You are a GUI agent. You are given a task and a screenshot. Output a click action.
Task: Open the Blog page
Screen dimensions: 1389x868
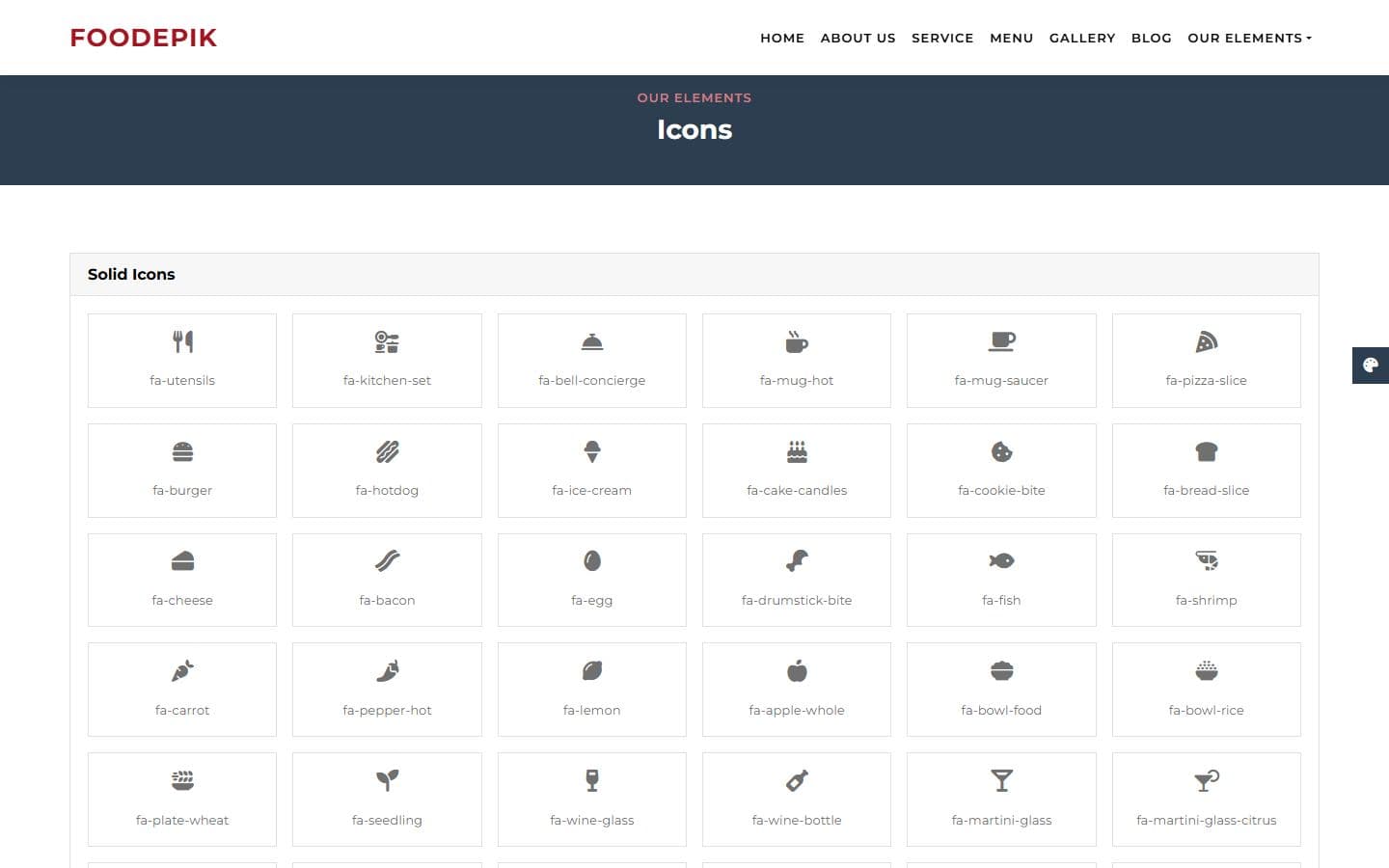click(1152, 39)
